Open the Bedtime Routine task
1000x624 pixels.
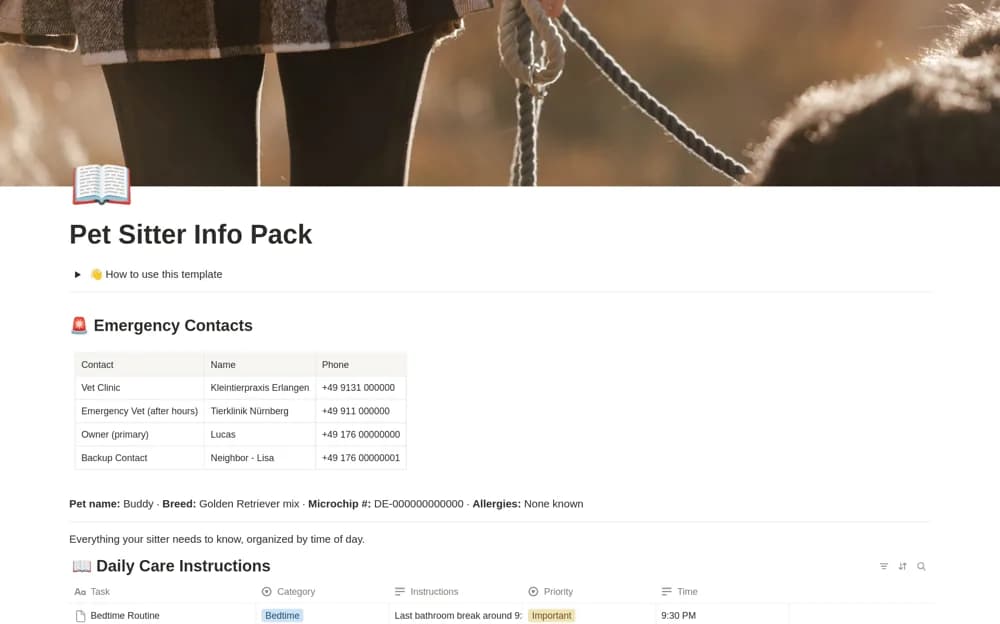(x=125, y=616)
